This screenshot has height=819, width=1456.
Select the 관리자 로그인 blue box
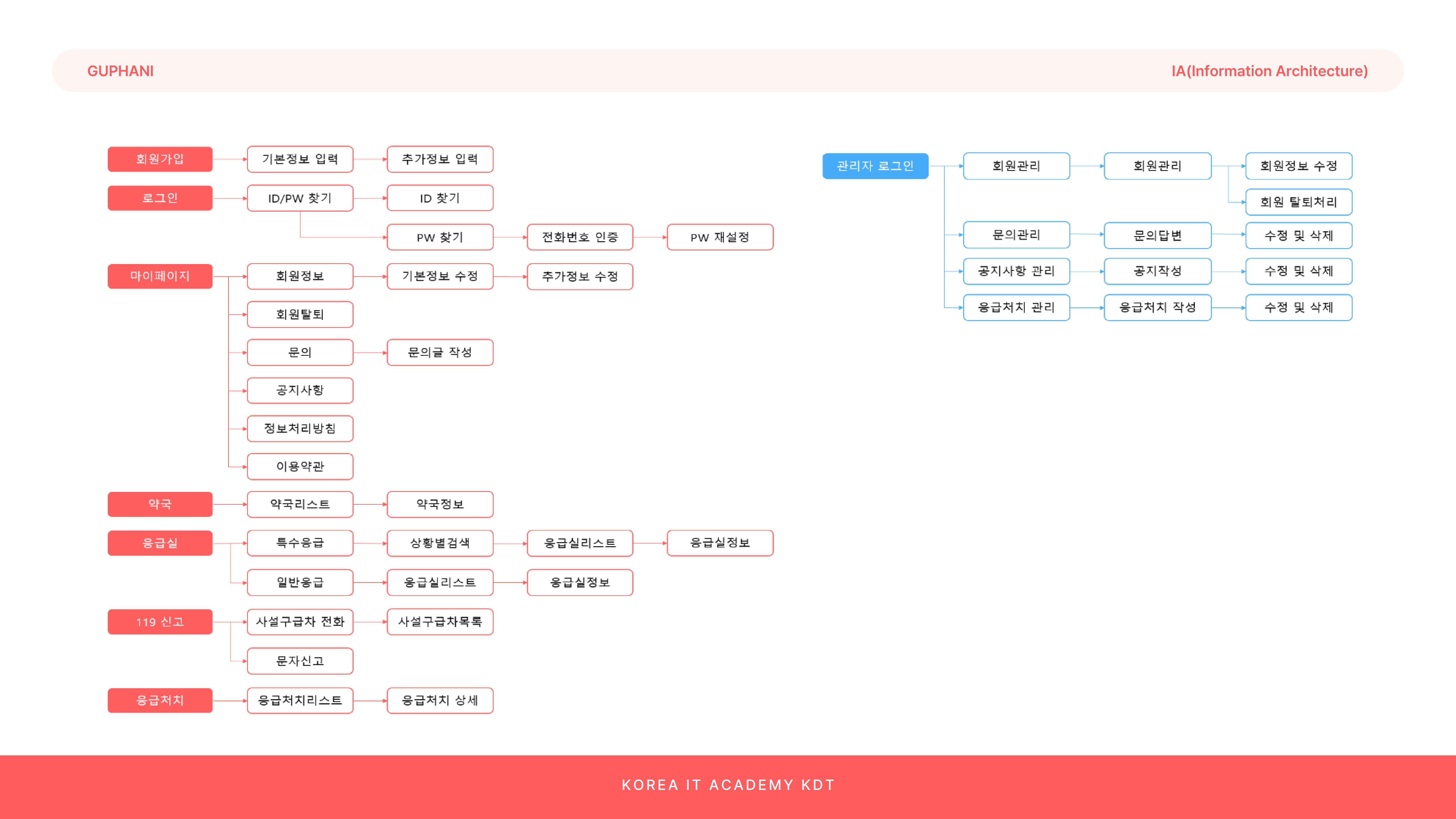point(875,165)
